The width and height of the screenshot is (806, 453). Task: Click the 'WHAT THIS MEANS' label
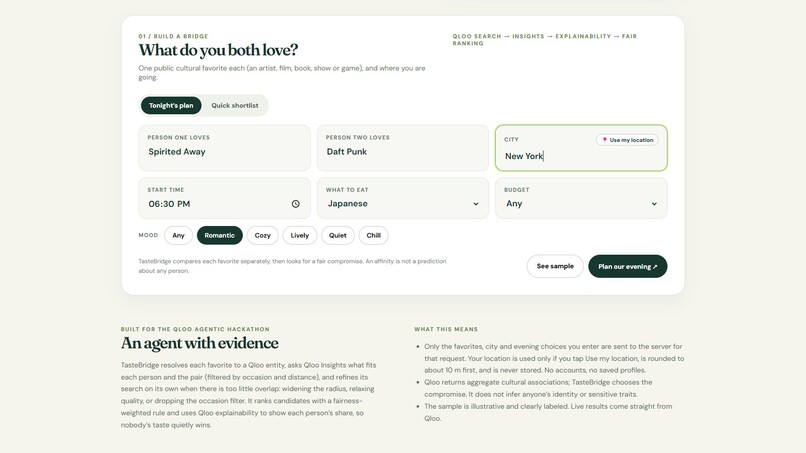coord(446,329)
